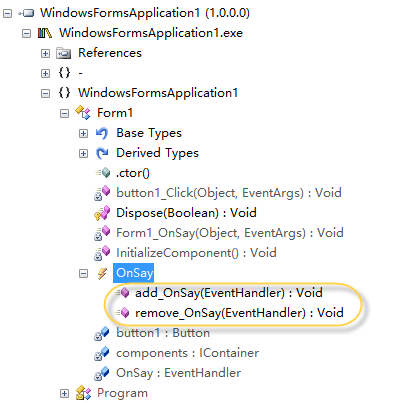Click the .ctor() constructor icon

[x=103, y=173]
